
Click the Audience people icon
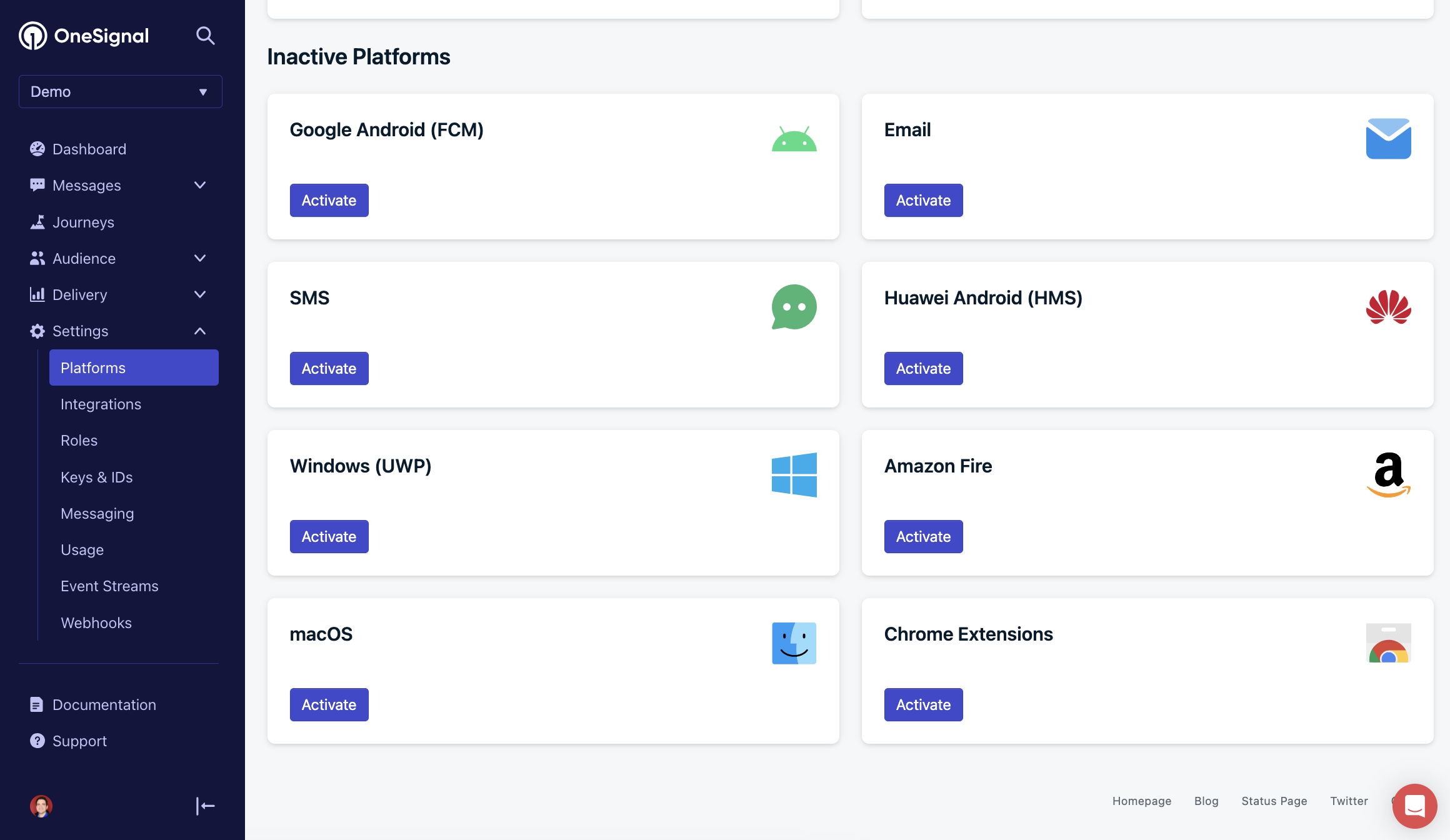click(37, 258)
